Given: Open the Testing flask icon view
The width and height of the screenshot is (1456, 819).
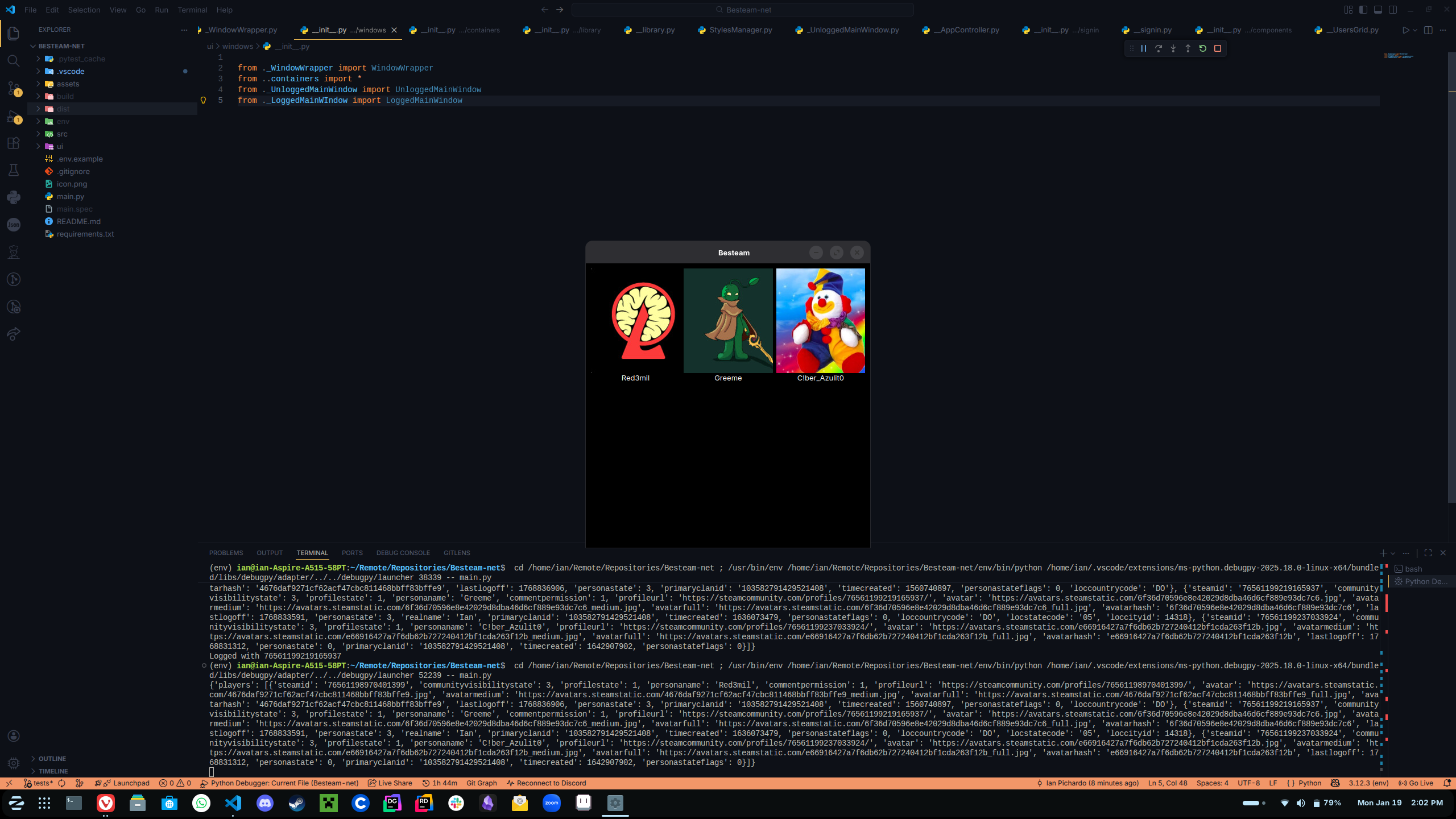Looking at the screenshot, I should coord(14,170).
